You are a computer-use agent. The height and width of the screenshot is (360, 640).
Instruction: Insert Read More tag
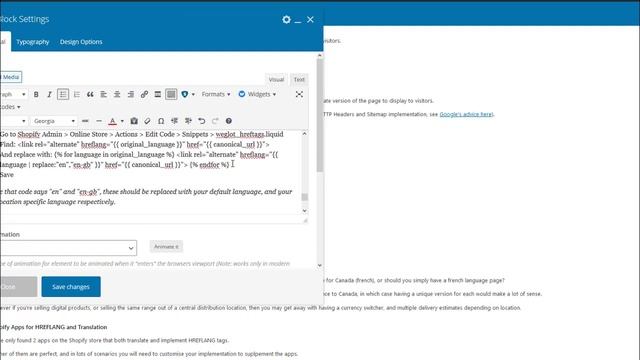158,94
